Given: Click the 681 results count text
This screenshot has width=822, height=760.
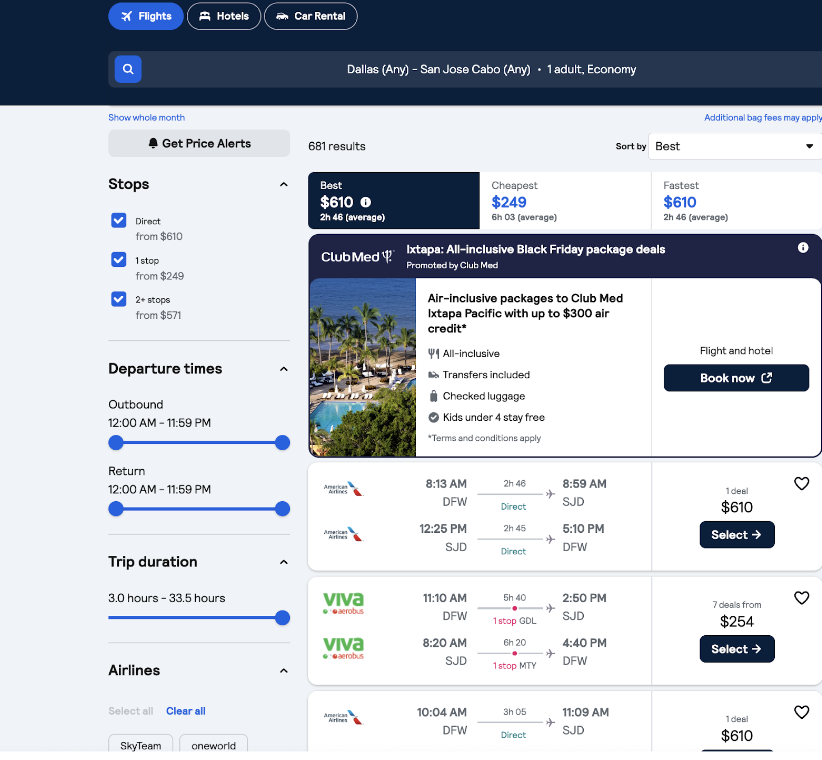Looking at the screenshot, I should [x=337, y=146].
